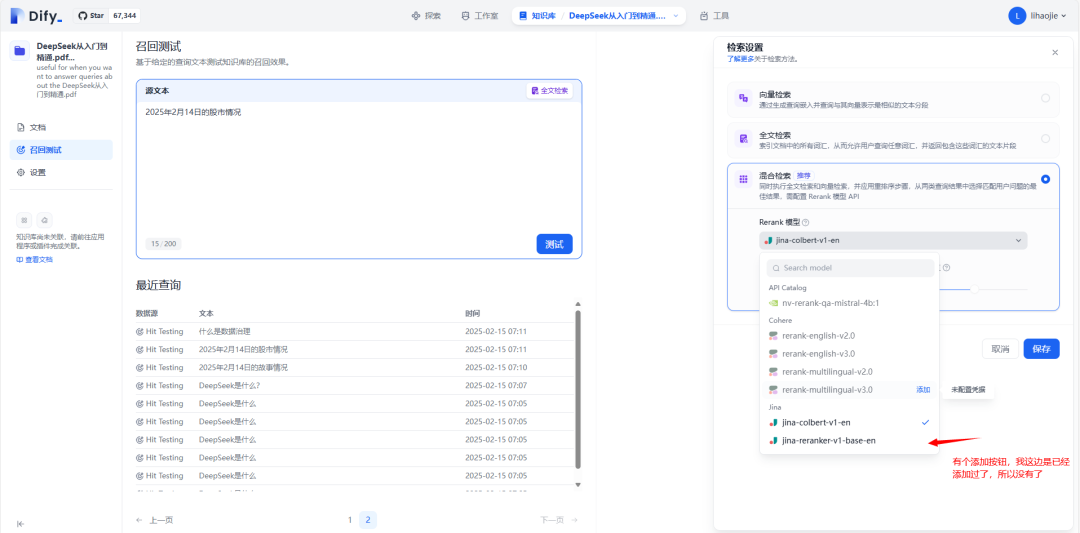Choose rerank-english-v2.0 model
1080x533 pixels.
tap(849, 335)
